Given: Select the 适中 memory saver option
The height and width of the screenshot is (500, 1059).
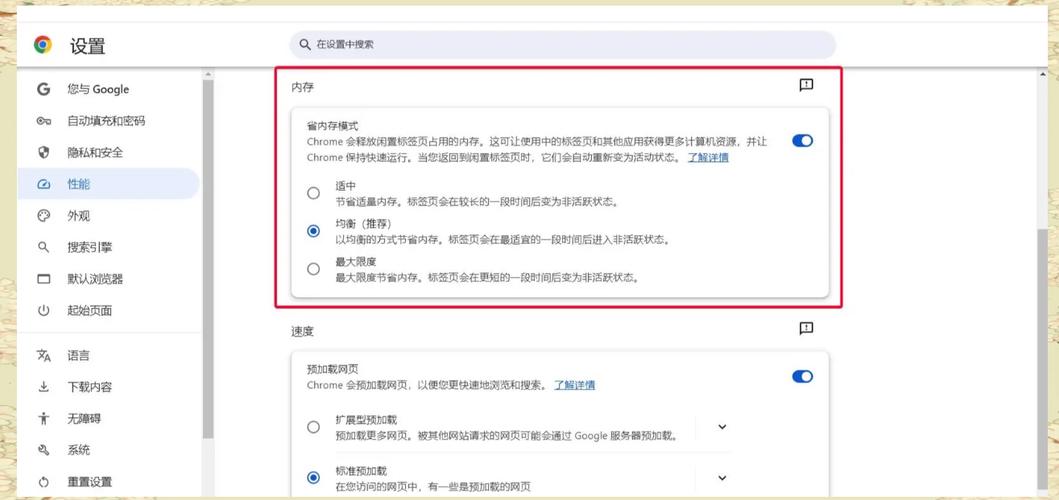Looking at the screenshot, I should 313,193.
